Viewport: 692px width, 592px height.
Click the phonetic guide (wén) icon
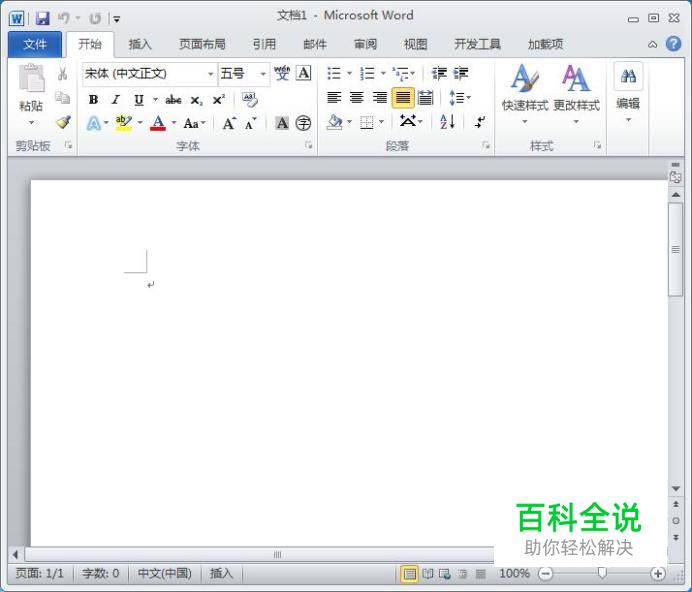click(x=282, y=73)
